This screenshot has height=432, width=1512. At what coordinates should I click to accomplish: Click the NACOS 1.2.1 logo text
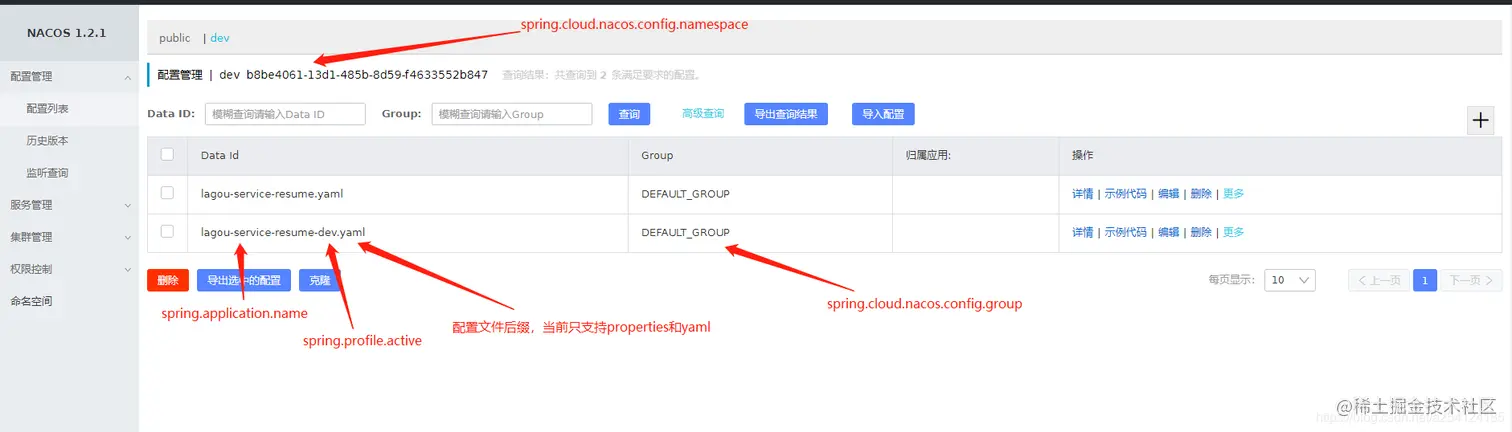(x=66, y=33)
